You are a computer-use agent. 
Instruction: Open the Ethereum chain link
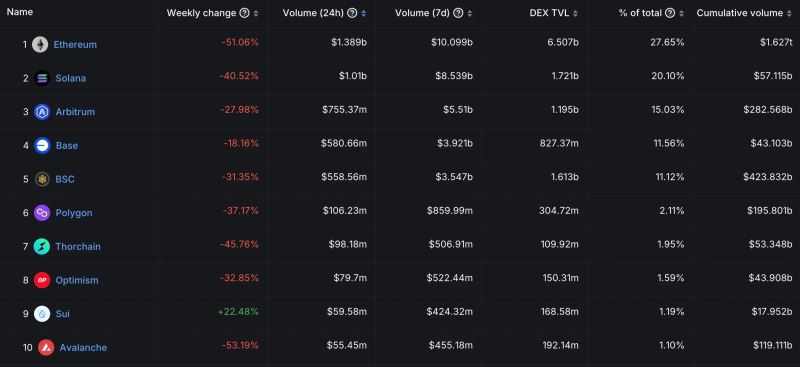pyautogui.click(x=75, y=44)
